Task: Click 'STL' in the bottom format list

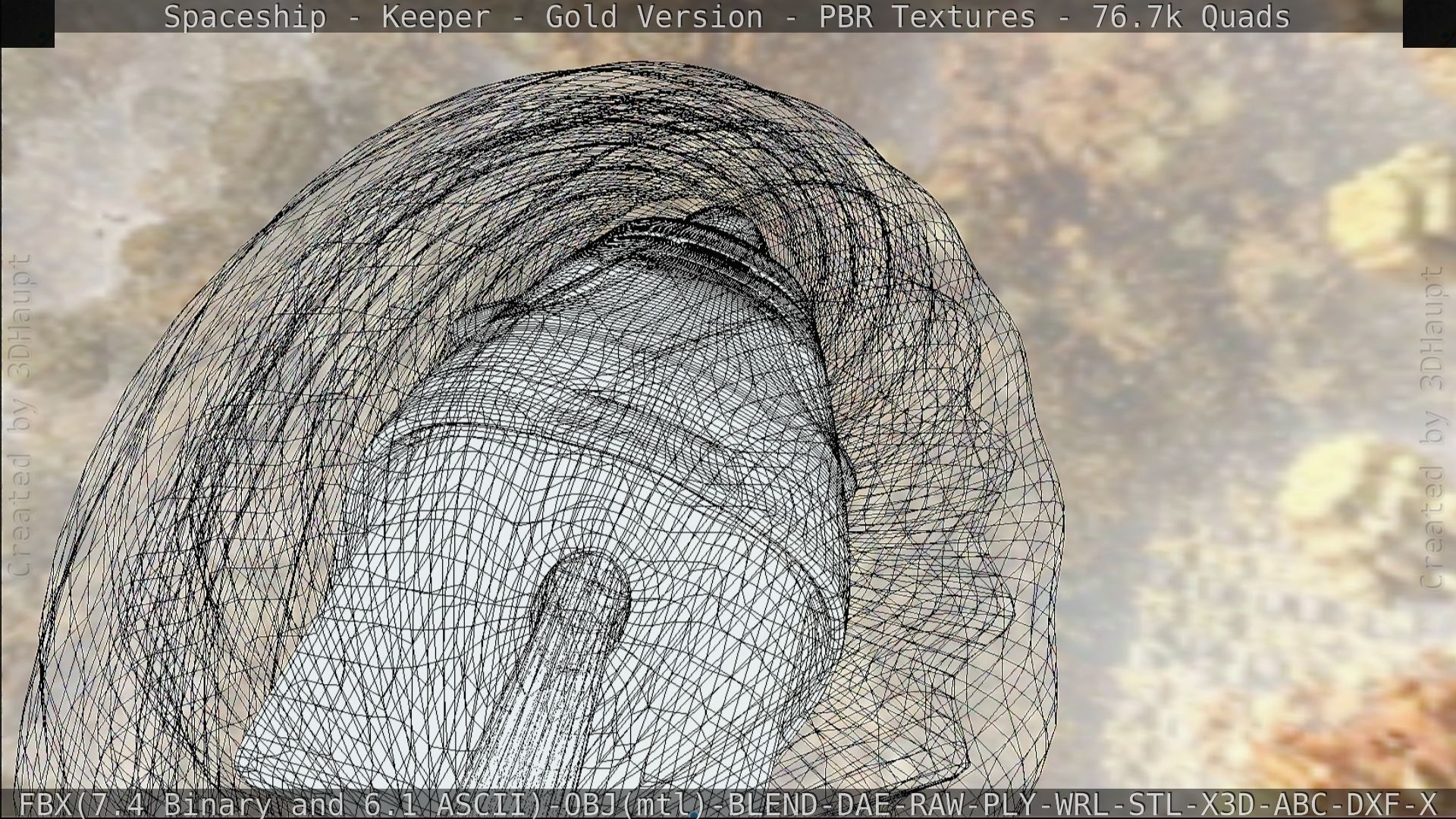Action: [1154, 804]
